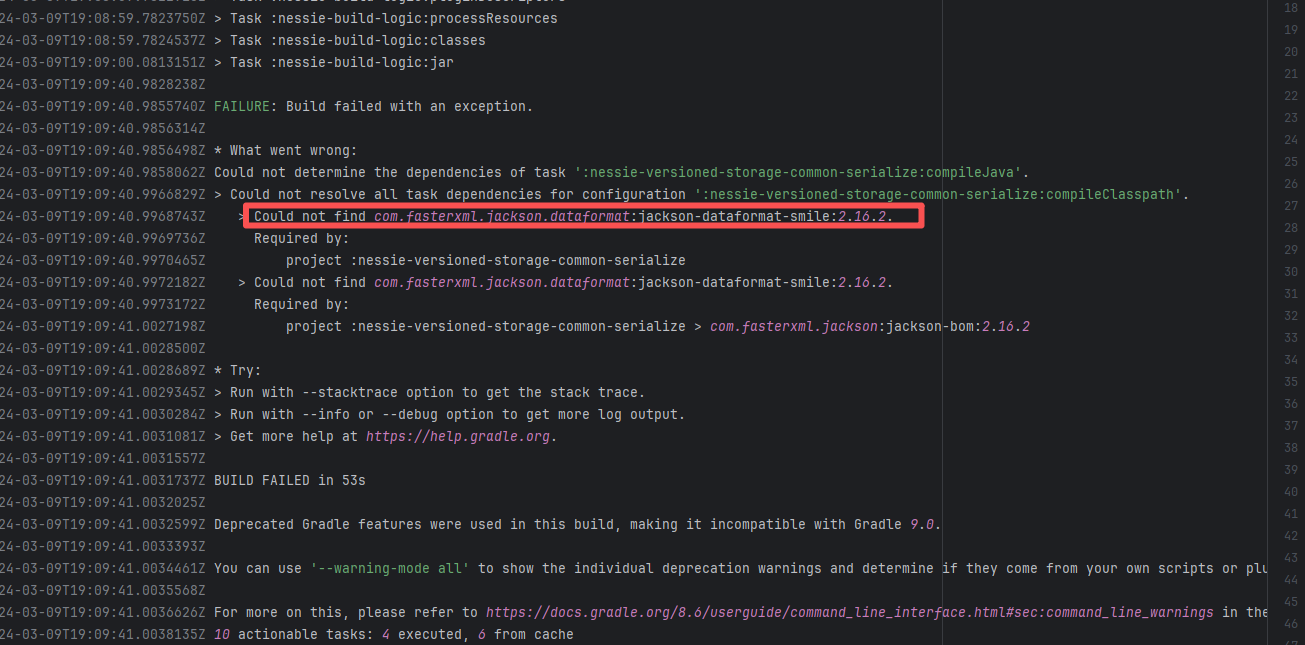Click the '10 actionable tasks' summary line

pos(393,634)
